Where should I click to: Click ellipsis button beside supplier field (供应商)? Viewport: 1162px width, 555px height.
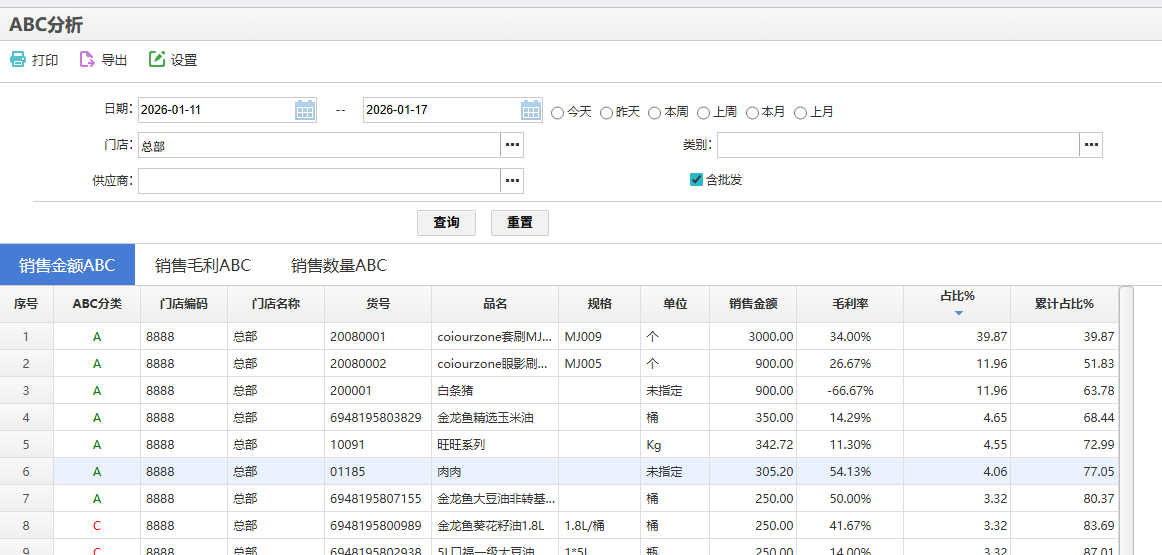pos(512,181)
